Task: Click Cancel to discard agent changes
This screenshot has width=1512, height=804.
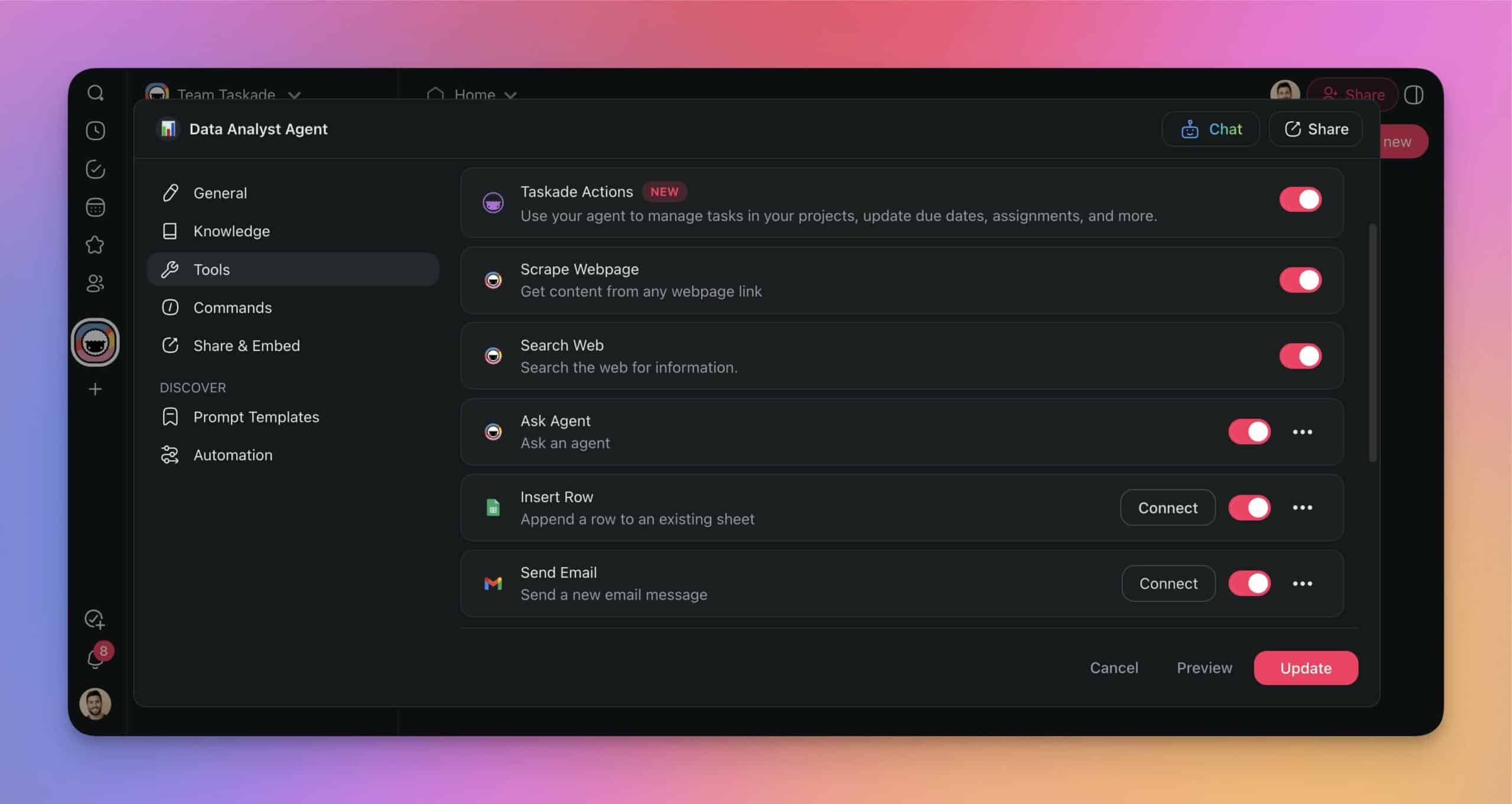Action: [x=1114, y=668]
